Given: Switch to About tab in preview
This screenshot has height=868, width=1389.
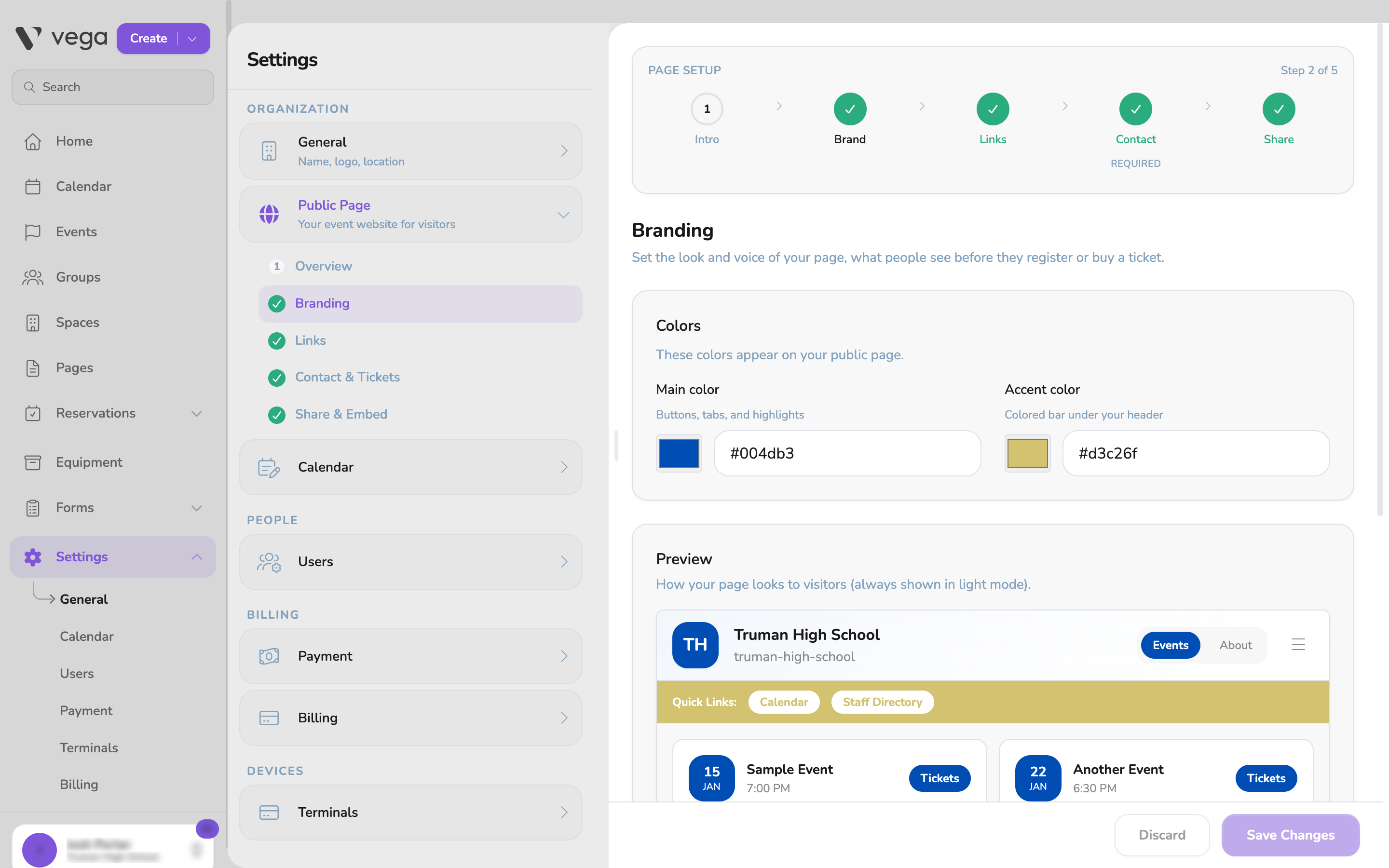Looking at the screenshot, I should coord(1235,645).
